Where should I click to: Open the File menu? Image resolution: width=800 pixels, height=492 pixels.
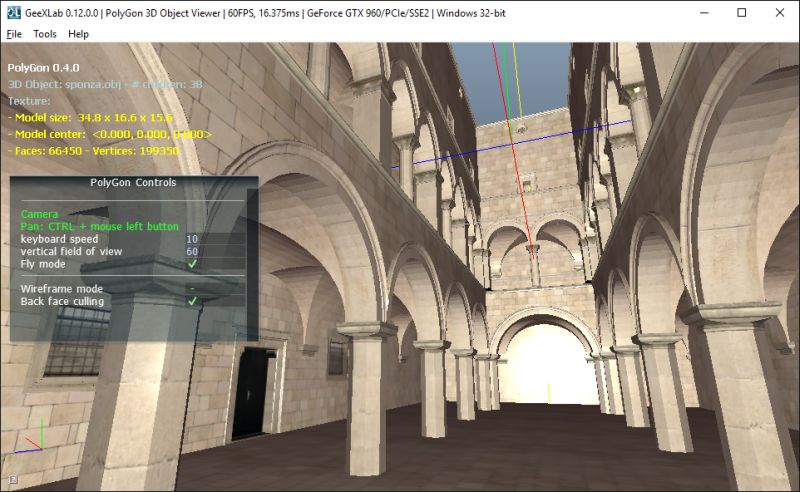point(14,34)
